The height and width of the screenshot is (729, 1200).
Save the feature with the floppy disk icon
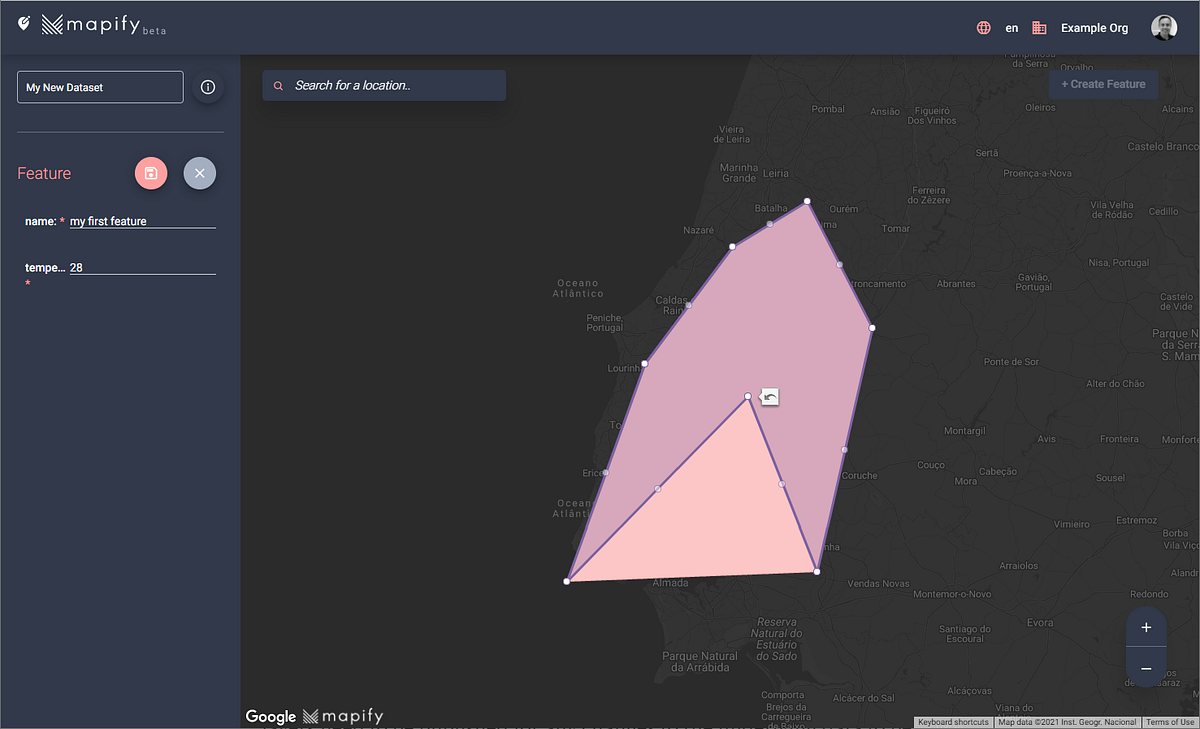(151, 173)
